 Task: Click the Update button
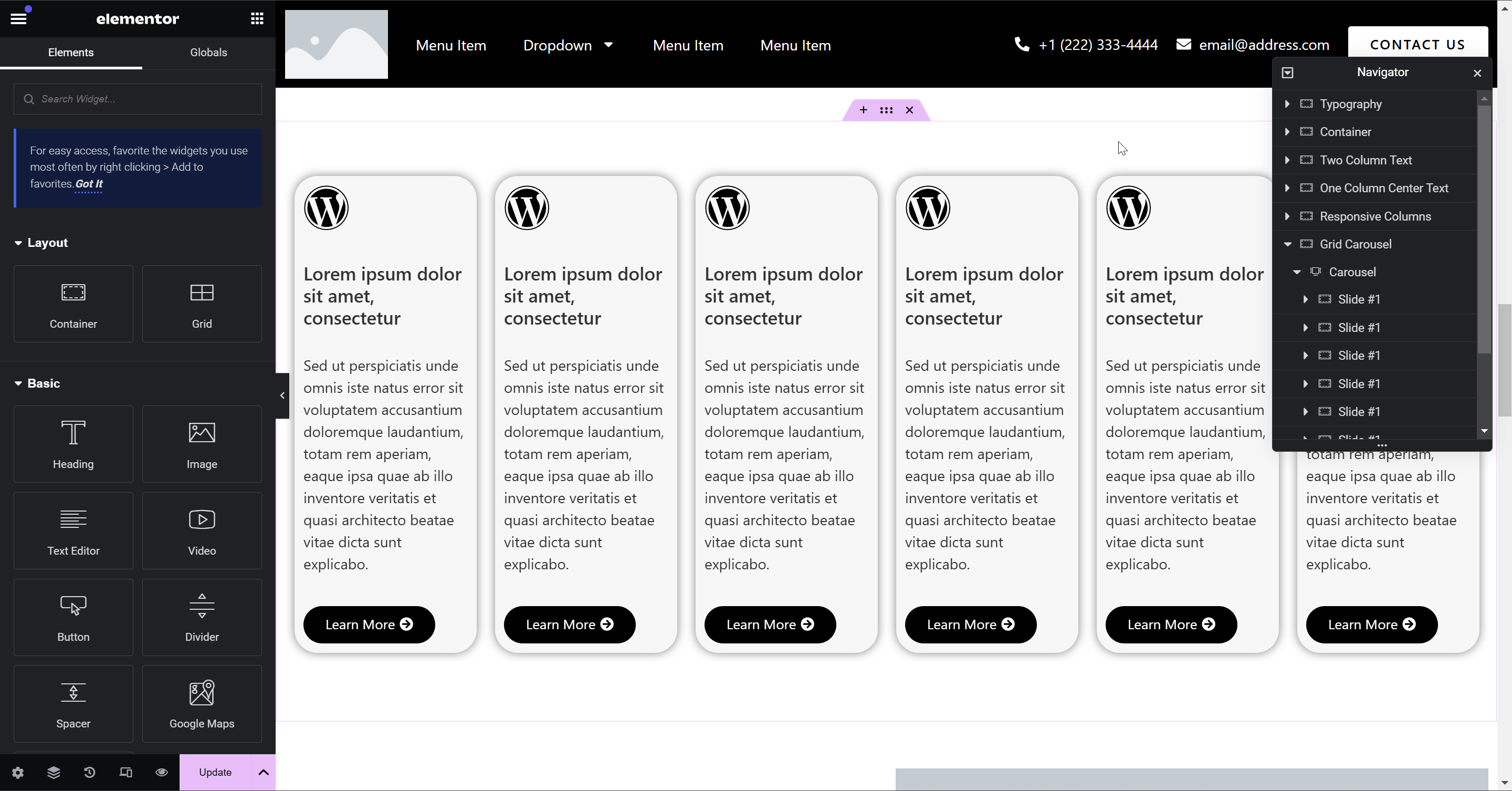point(215,772)
